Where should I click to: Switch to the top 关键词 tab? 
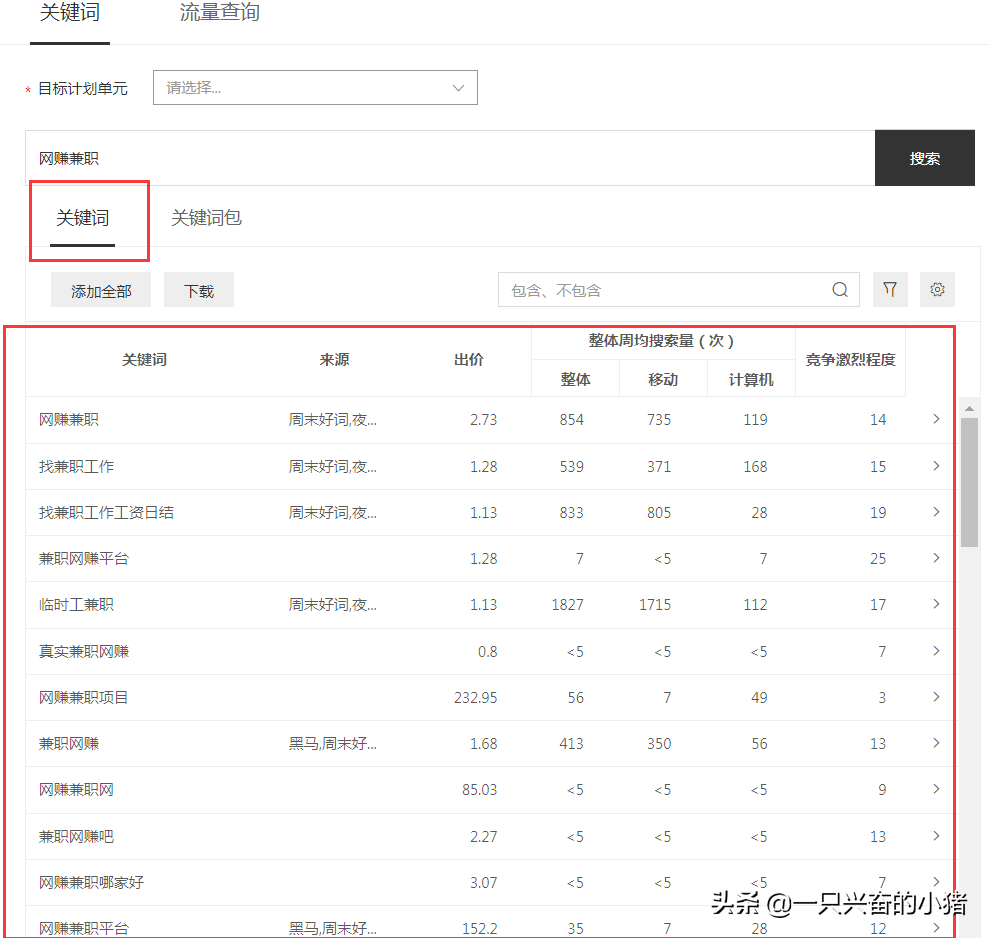pyautogui.click(x=70, y=13)
